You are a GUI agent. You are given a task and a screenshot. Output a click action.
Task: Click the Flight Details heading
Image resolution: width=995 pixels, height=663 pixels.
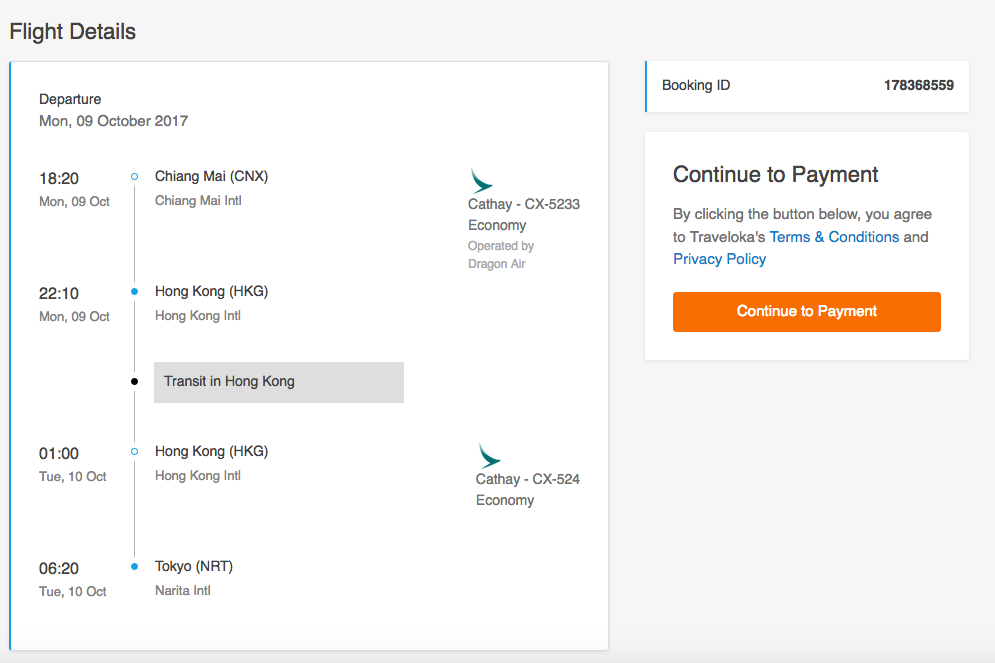pyautogui.click(x=72, y=32)
